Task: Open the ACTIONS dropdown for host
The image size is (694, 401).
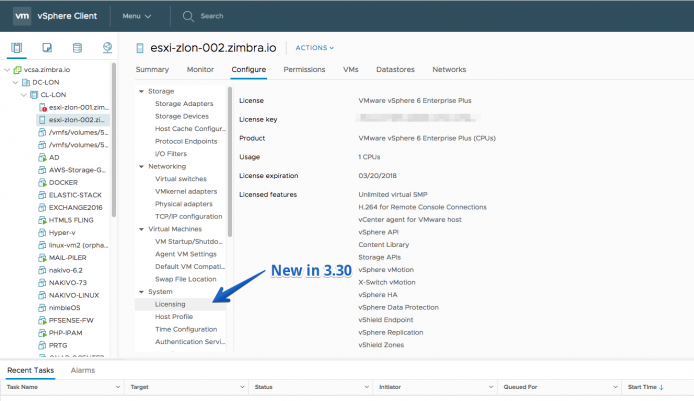Action: [x=315, y=48]
